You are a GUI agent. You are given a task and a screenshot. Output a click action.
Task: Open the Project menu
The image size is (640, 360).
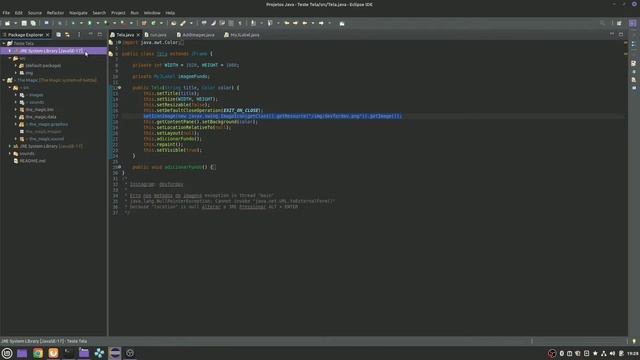(118, 13)
